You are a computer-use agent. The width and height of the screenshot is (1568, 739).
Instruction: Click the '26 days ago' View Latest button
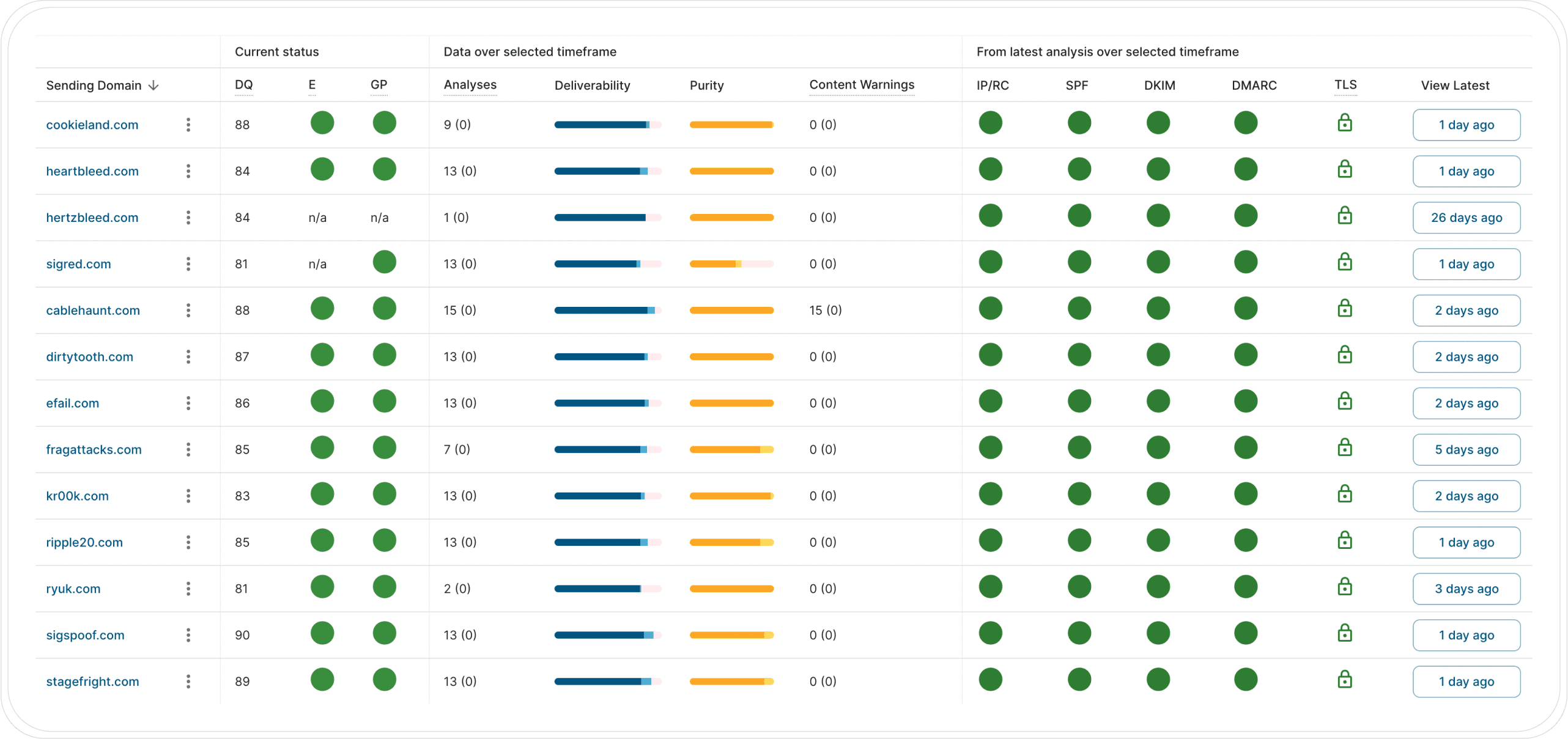[1466, 218]
